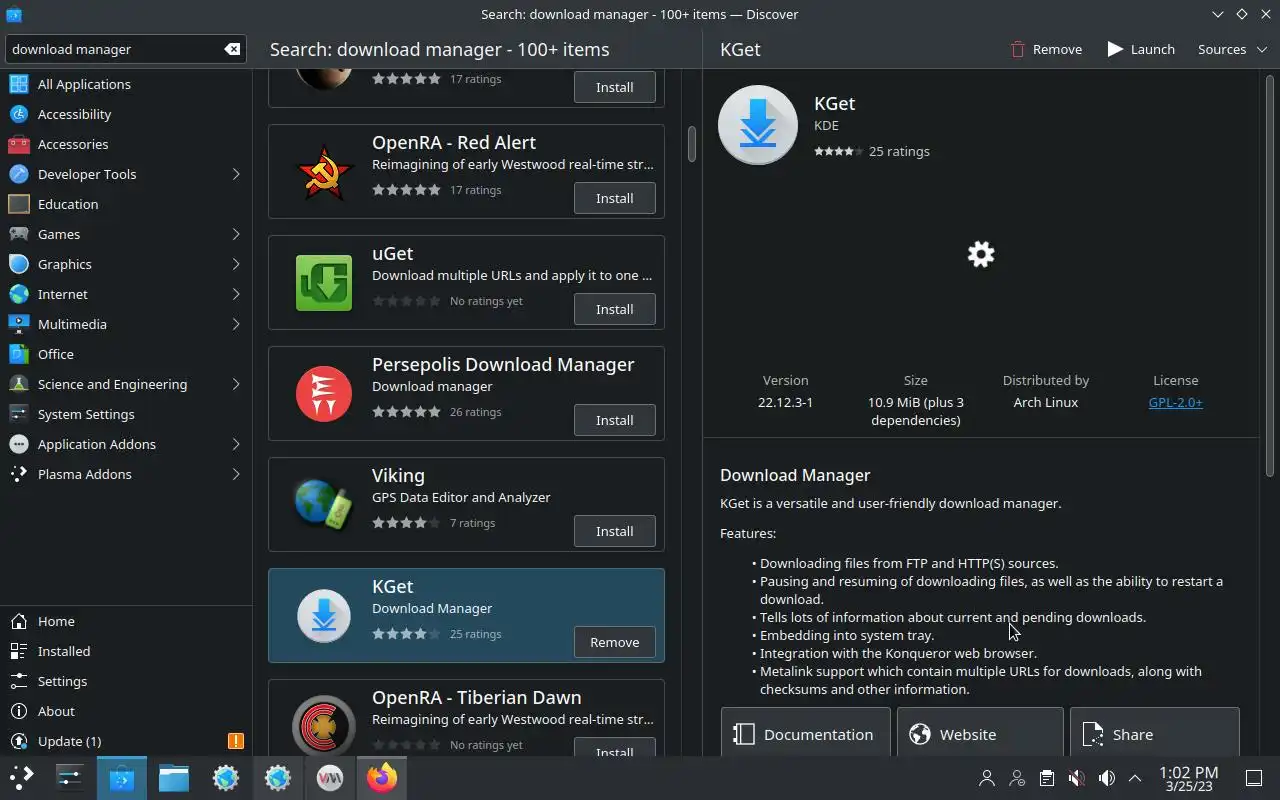1280x800 pixels.
Task: Show hidden system tray icons
Action: [x=1135, y=778]
